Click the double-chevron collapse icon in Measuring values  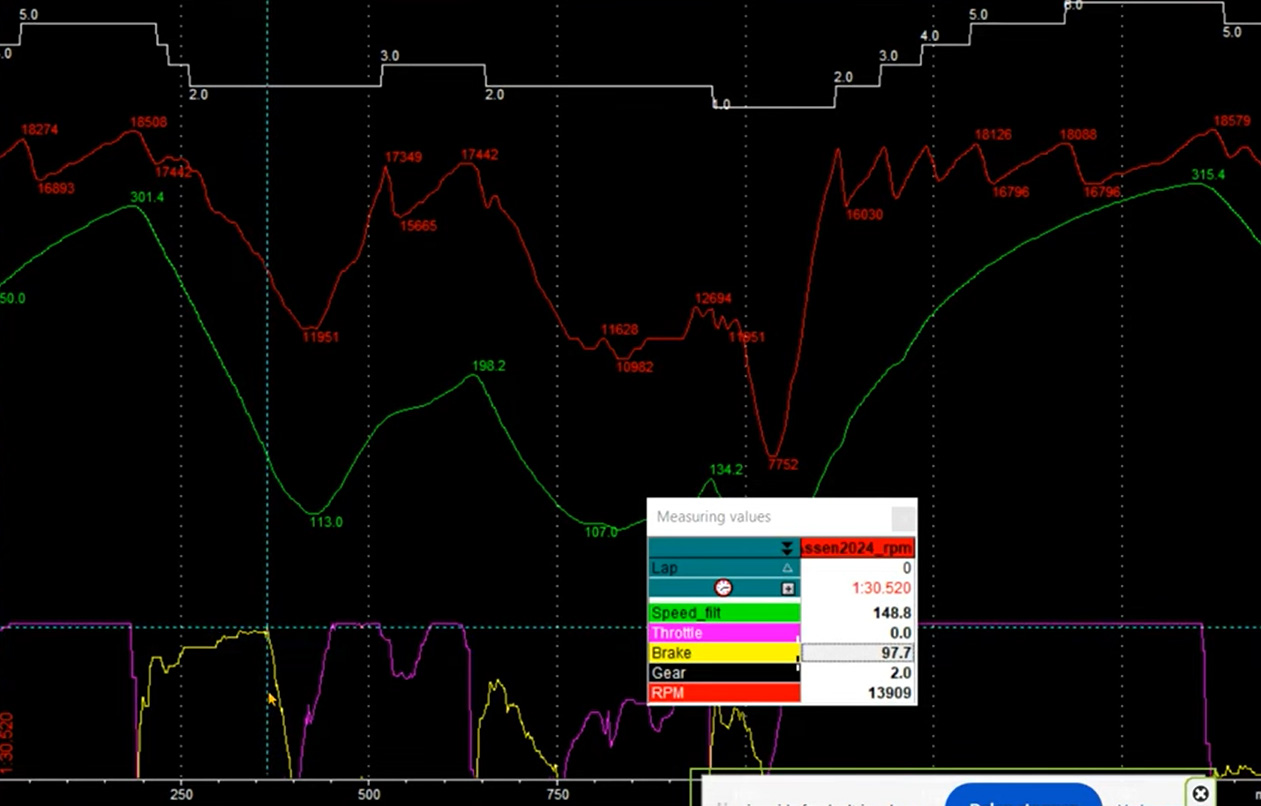(787, 548)
